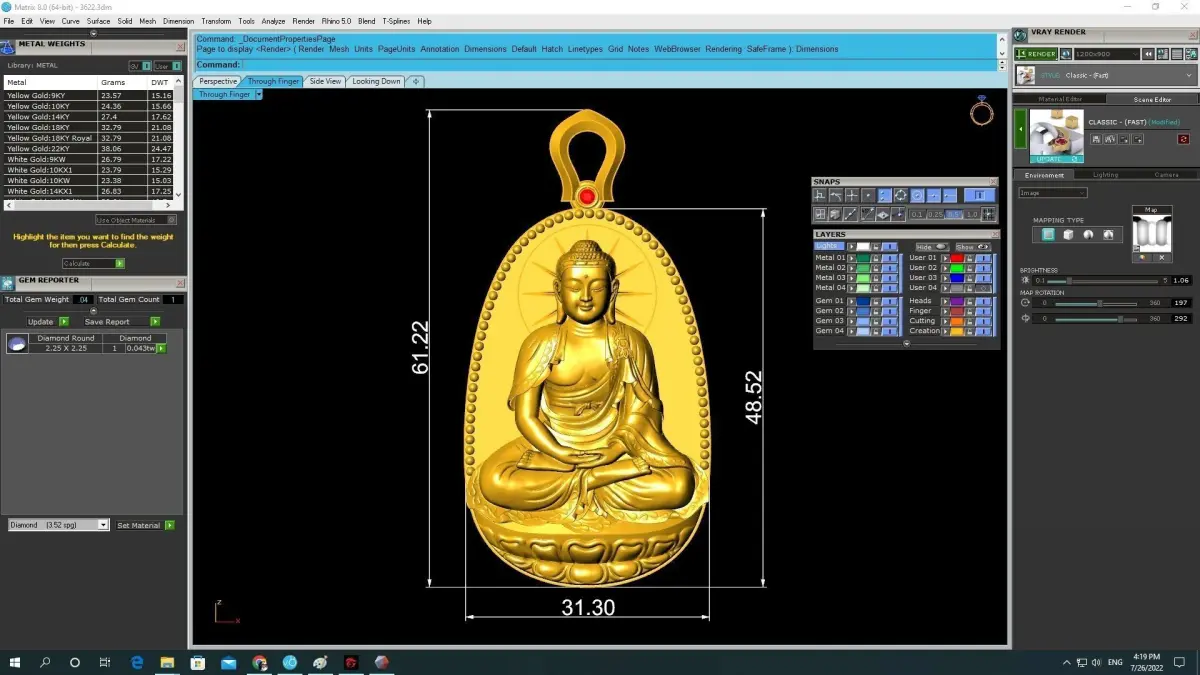Viewport: 1200px width, 675px height.
Task: Expand the Creation layer arrow
Action: [945, 331]
